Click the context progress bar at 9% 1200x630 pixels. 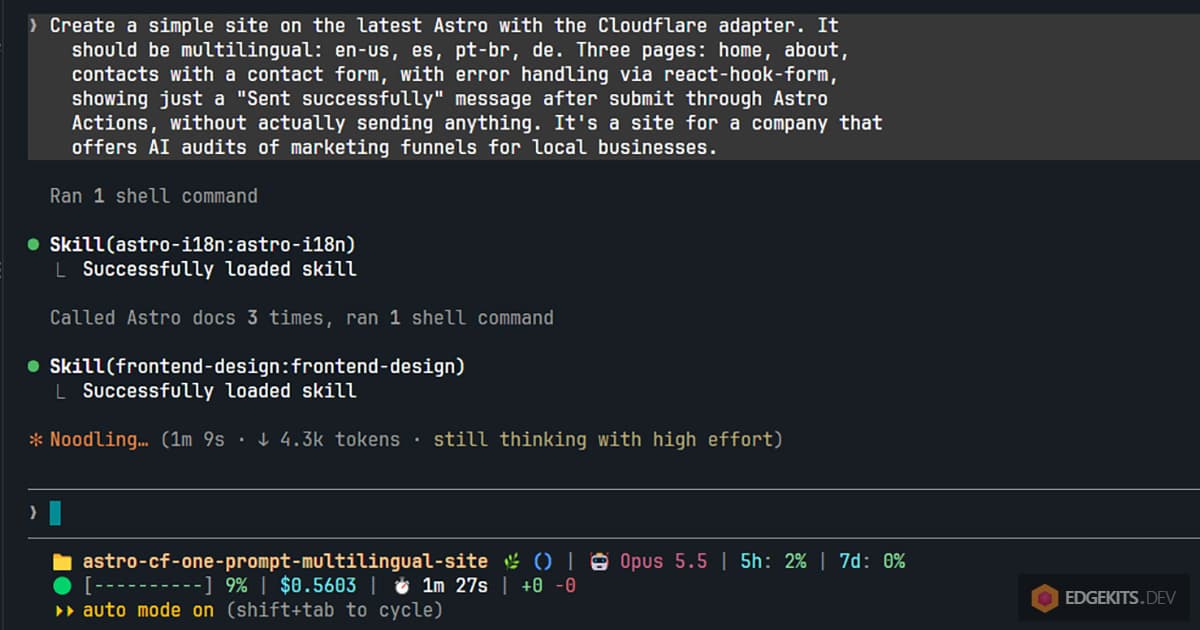pos(149,586)
